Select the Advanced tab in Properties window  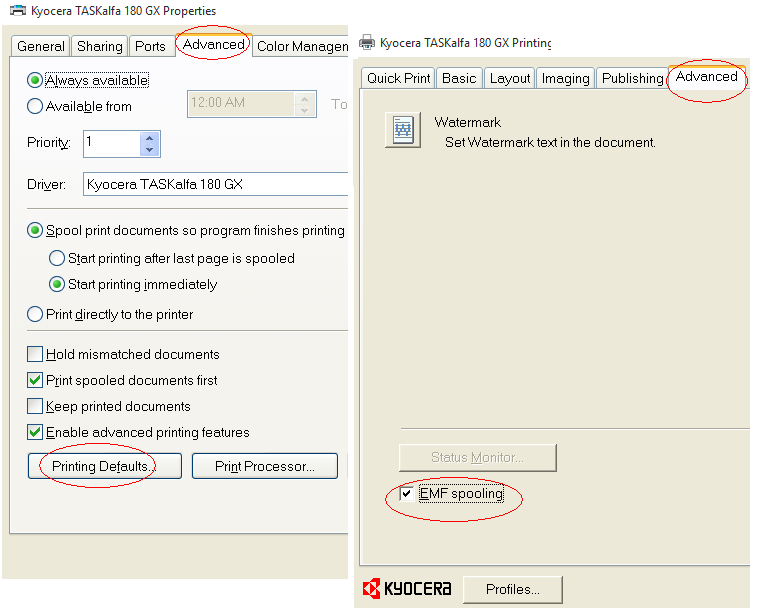213,45
